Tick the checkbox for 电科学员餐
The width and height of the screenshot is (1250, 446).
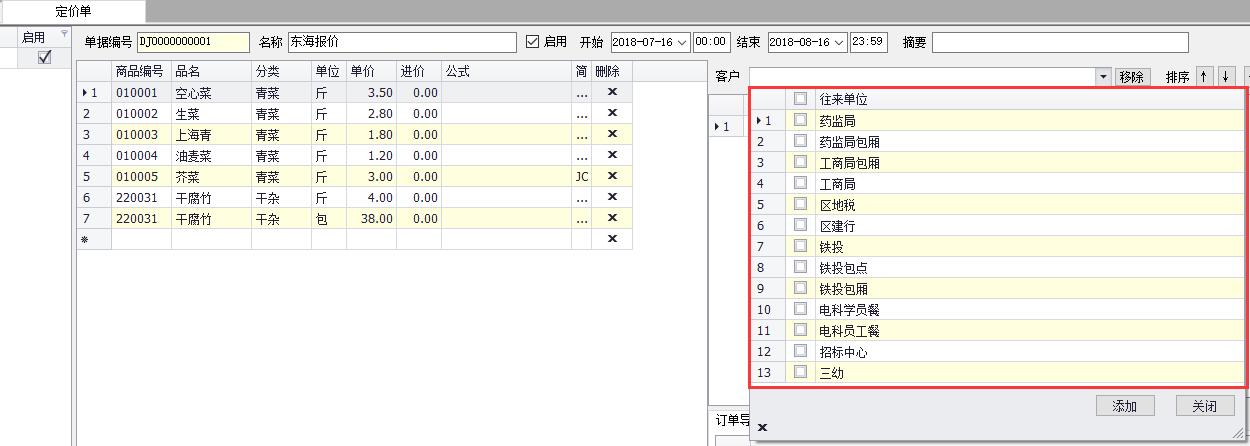point(800,309)
